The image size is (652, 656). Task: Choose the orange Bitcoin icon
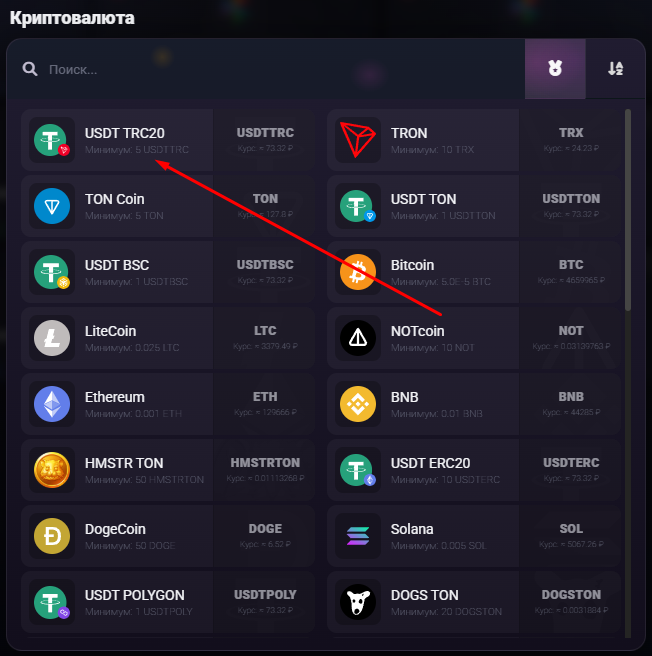click(357, 272)
